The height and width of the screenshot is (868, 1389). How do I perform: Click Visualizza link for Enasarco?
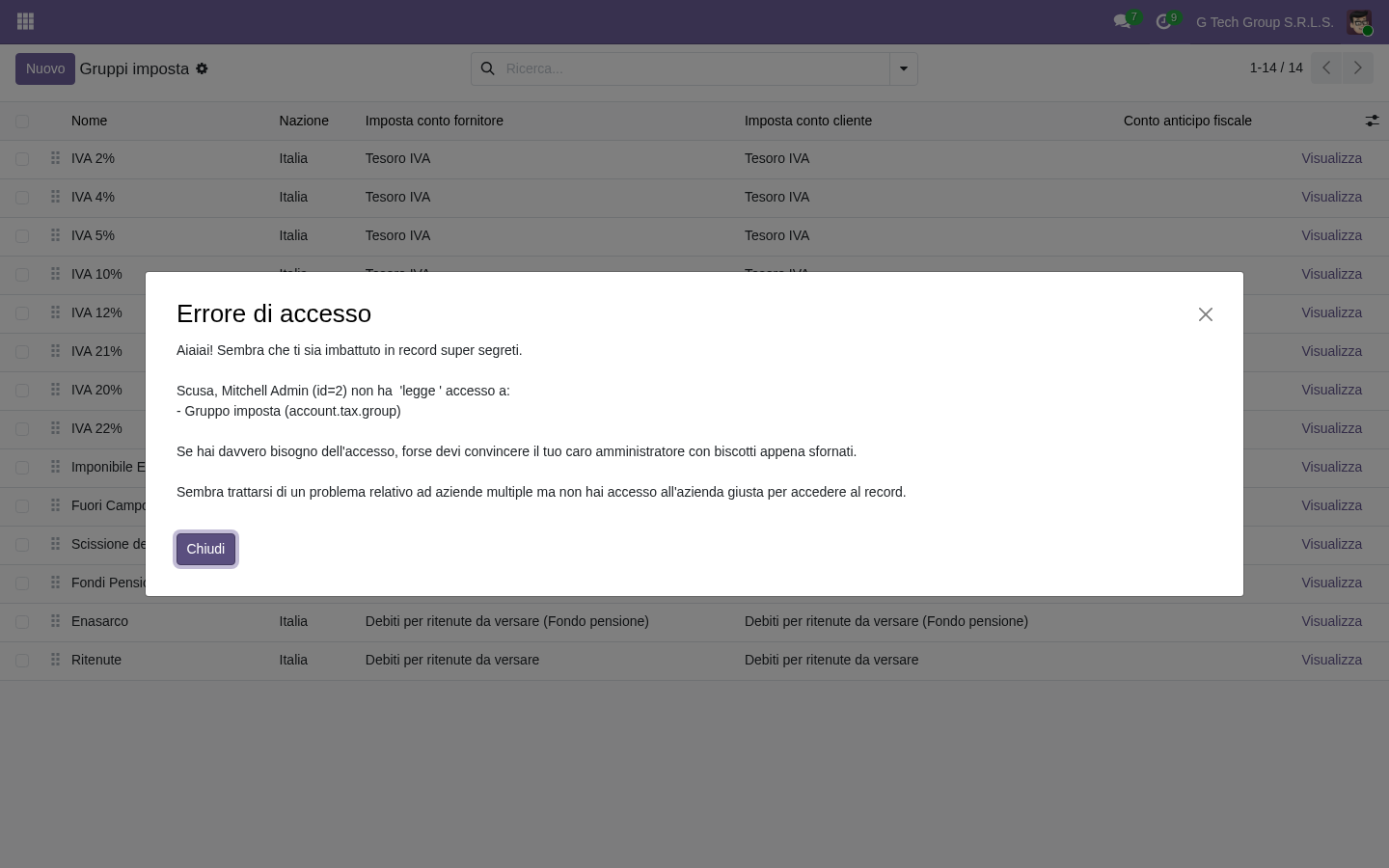(x=1331, y=621)
